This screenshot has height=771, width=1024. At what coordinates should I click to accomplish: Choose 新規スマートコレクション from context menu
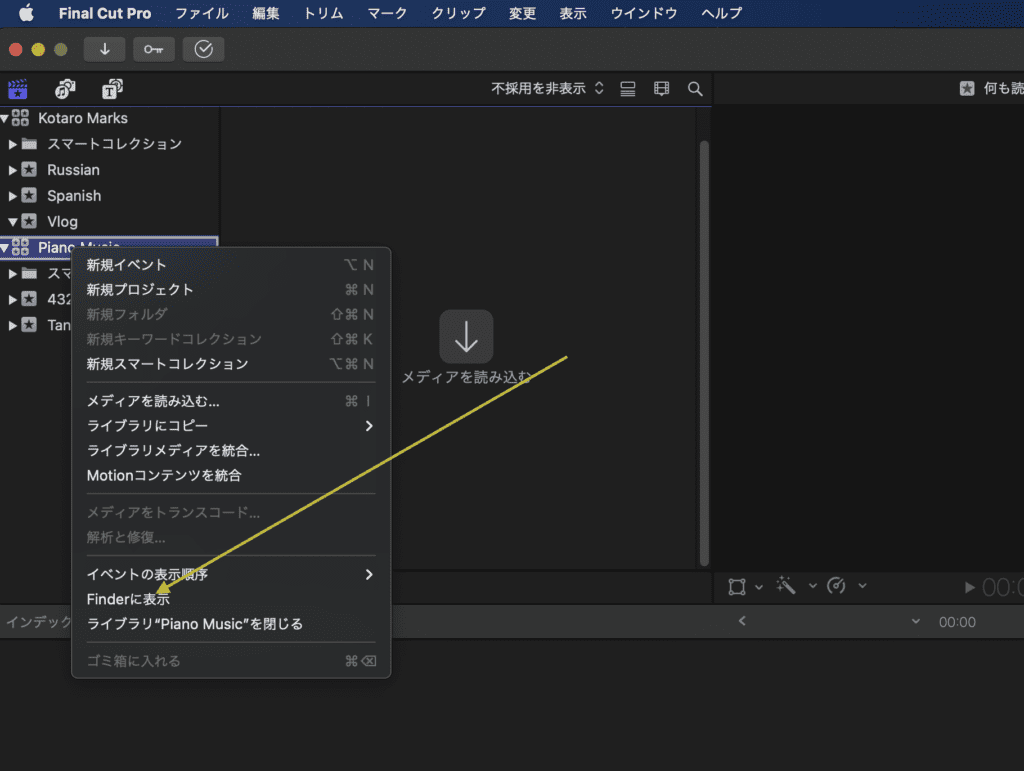(x=231, y=364)
